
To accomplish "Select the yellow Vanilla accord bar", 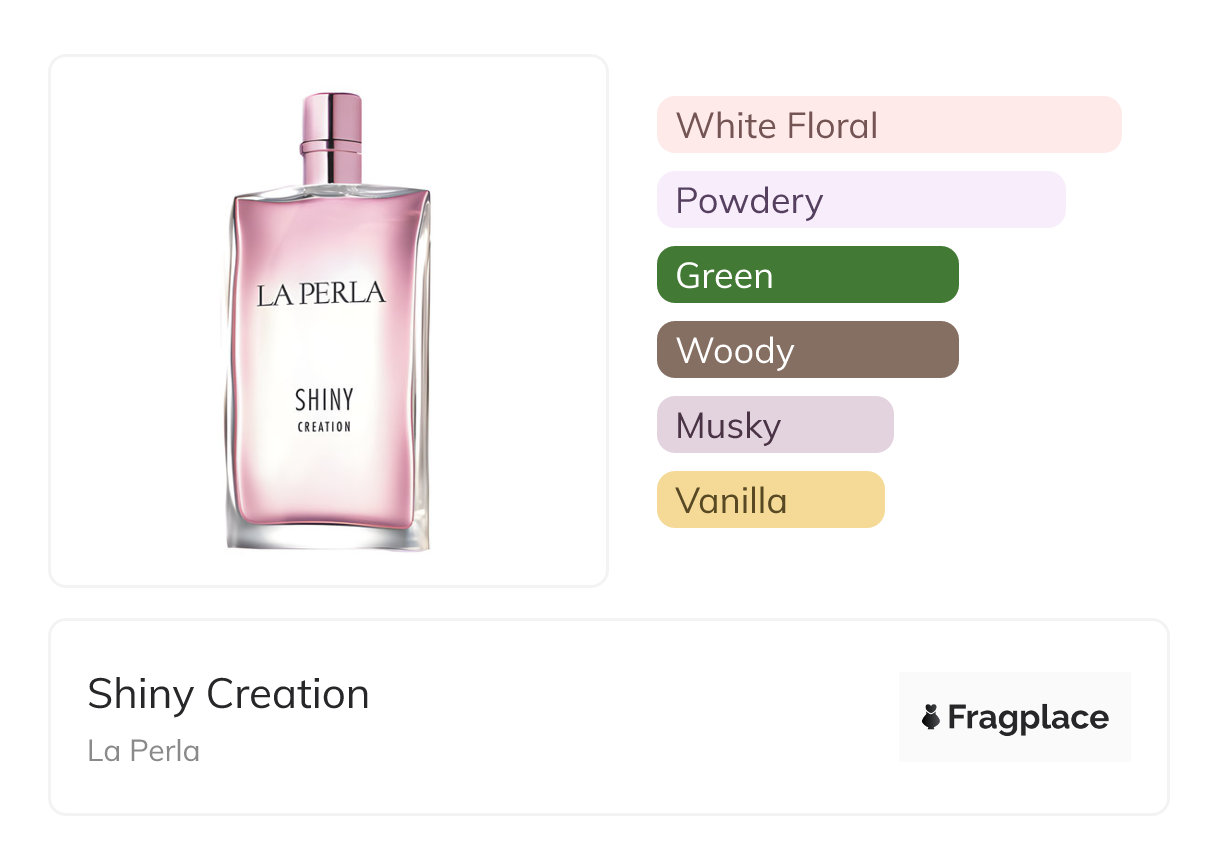I will tap(770, 500).
